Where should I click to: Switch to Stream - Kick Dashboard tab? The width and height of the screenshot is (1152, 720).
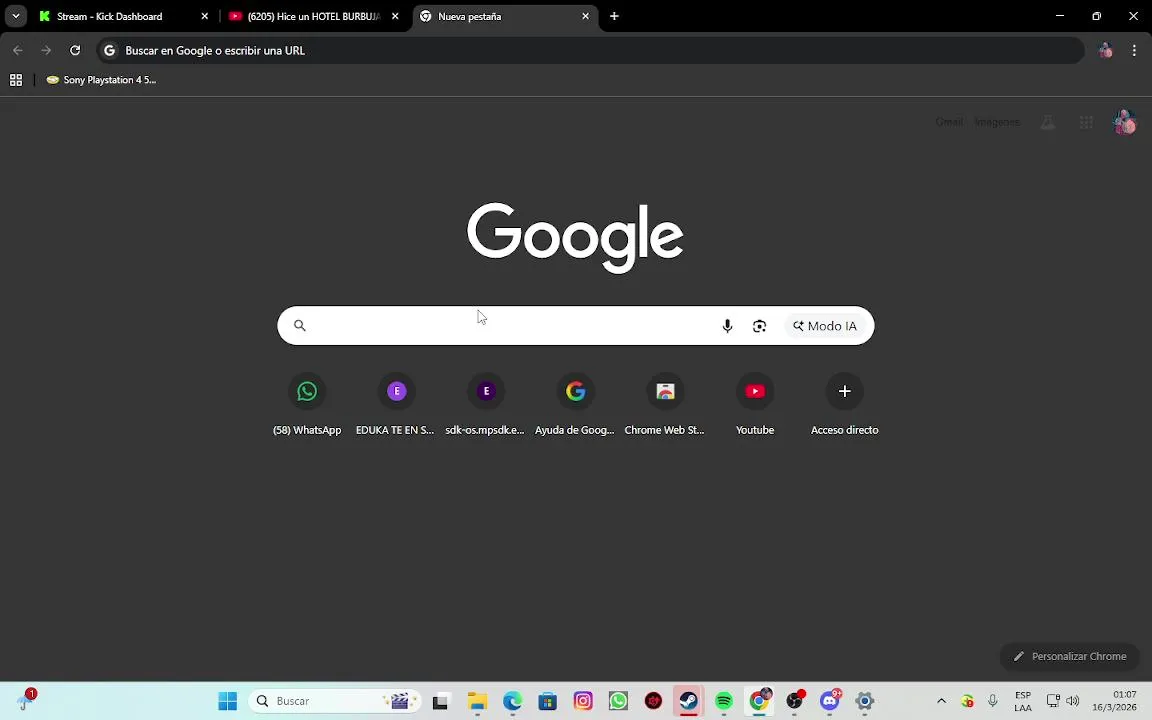point(121,16)
